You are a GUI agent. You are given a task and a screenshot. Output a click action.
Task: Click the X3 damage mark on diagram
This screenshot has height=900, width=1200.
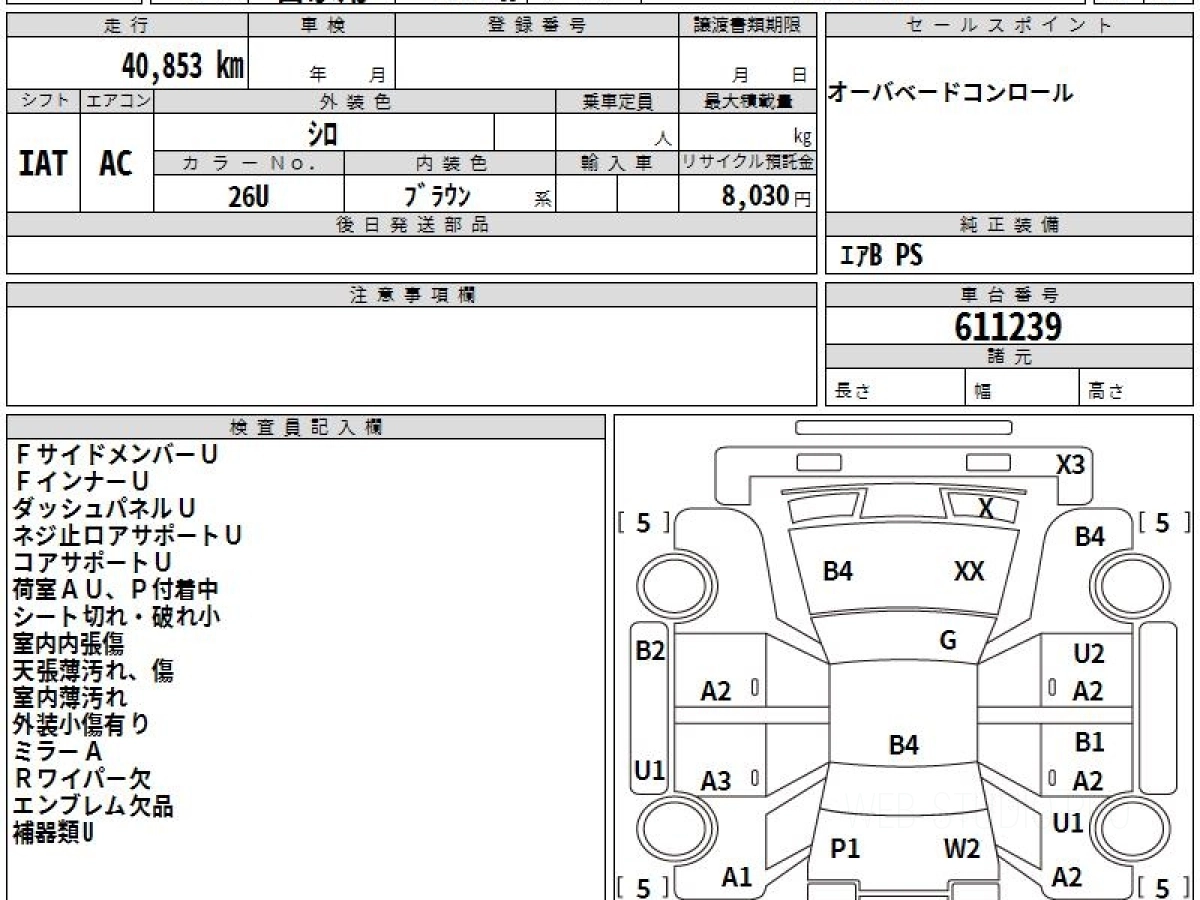[1070, 465]
